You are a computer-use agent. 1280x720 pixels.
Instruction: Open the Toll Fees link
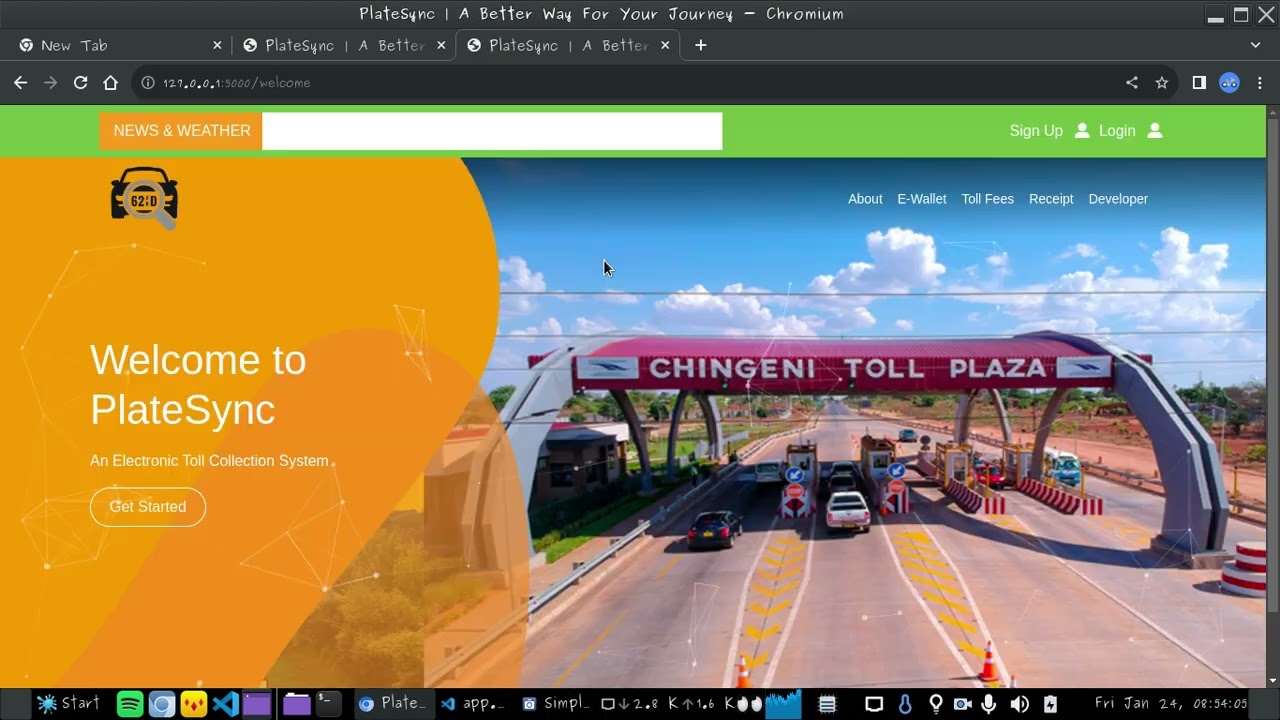click(988, 199)
